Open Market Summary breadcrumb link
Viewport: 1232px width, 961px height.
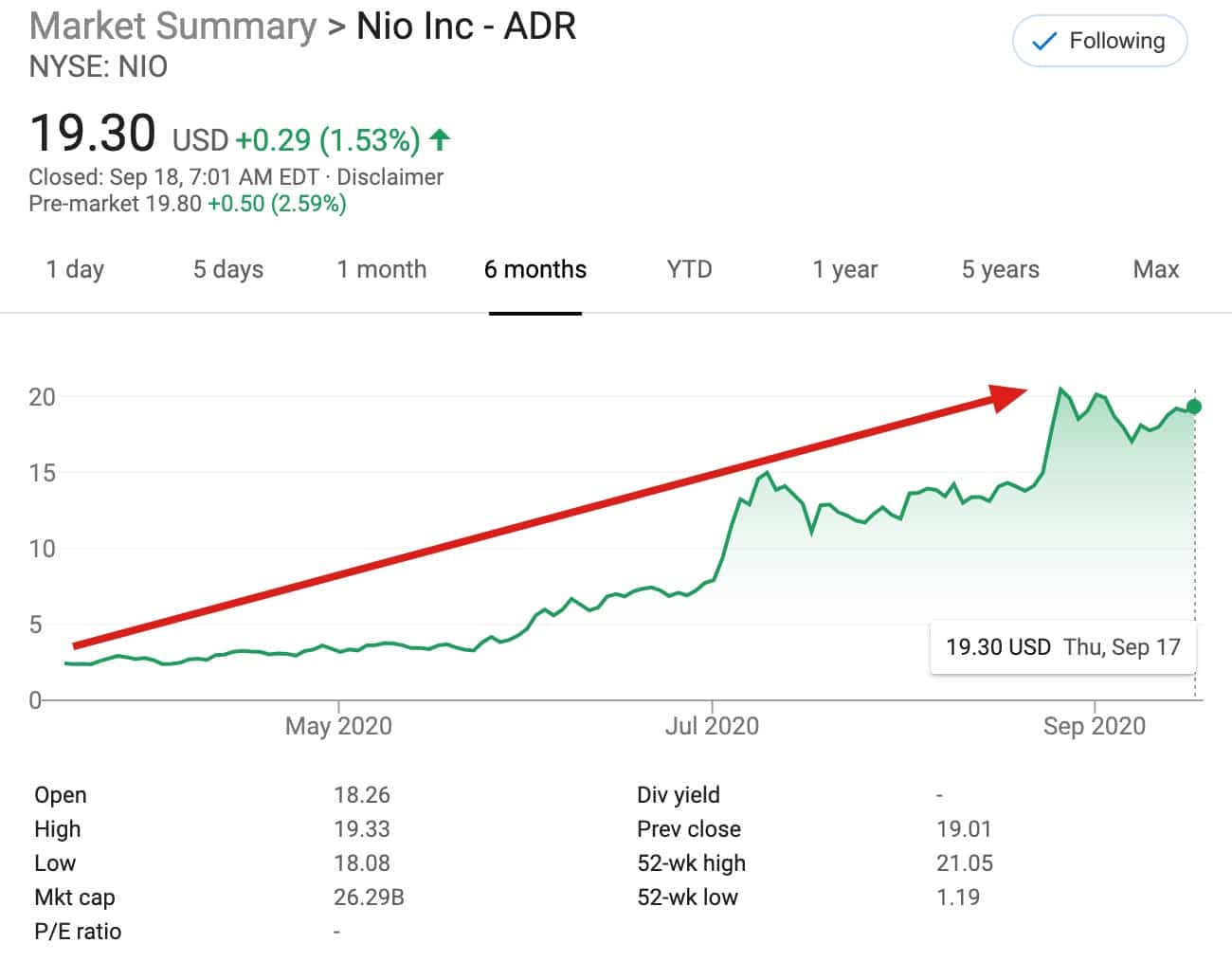click(x=172, y=26)
